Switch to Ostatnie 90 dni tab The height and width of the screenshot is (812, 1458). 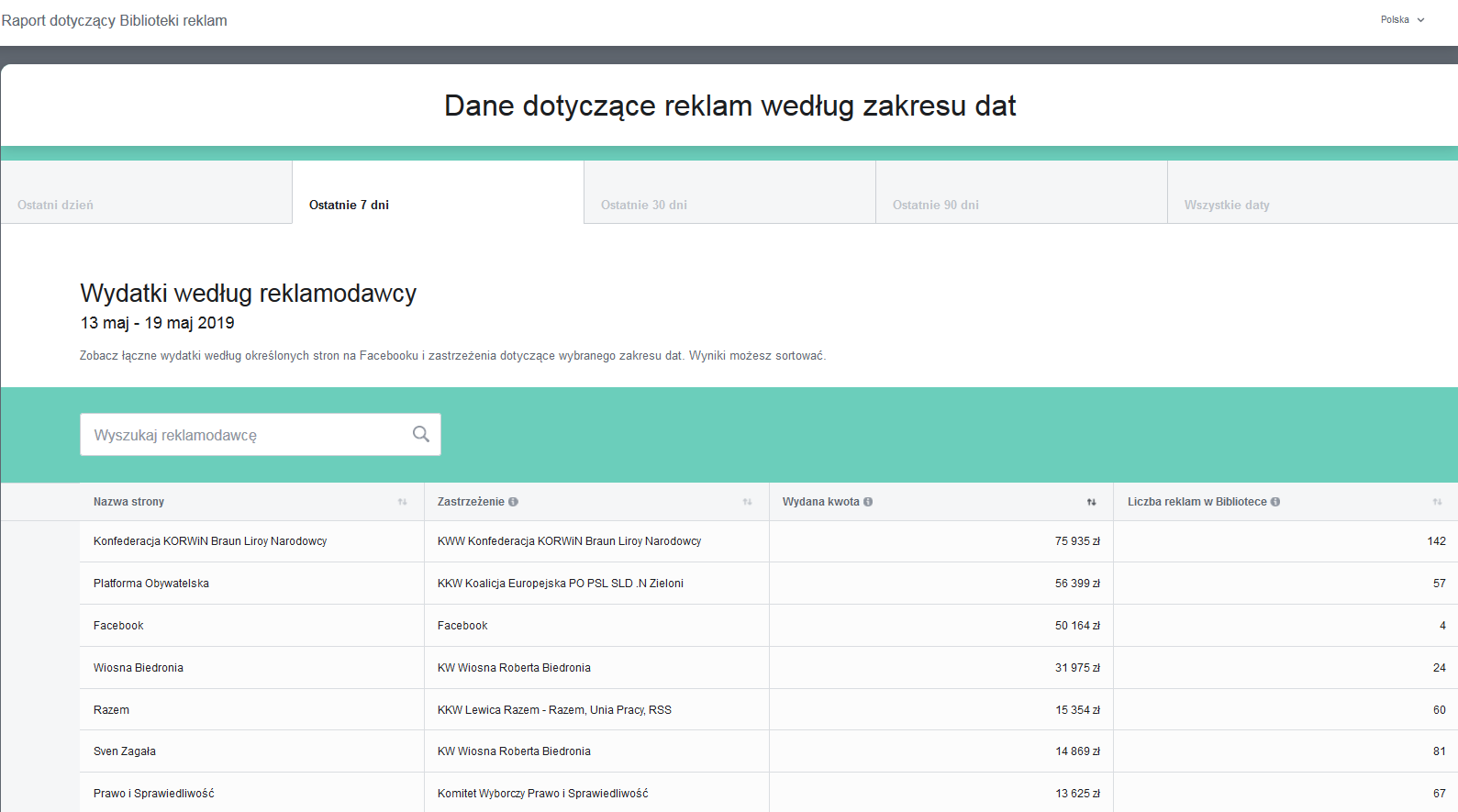coord(1021,193)
